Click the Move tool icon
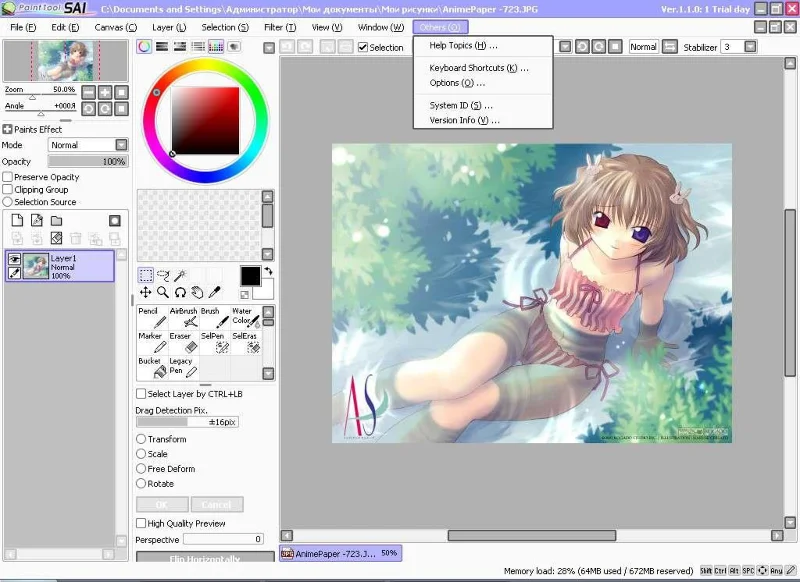 145,292
